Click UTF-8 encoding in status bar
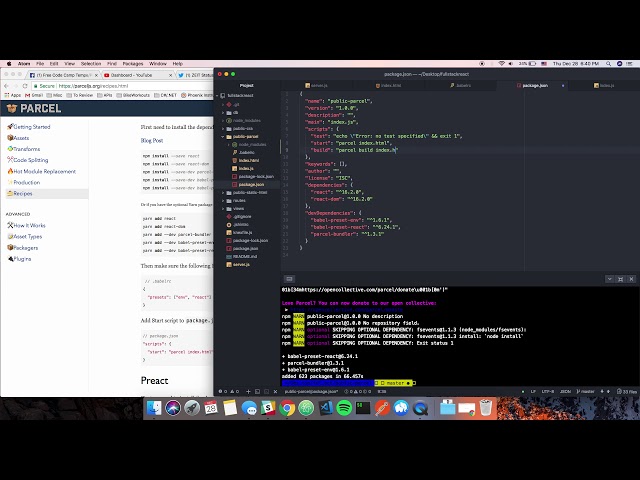Viewport: 640px width, 480px height. pyautogui.click(x=548, y=391)
